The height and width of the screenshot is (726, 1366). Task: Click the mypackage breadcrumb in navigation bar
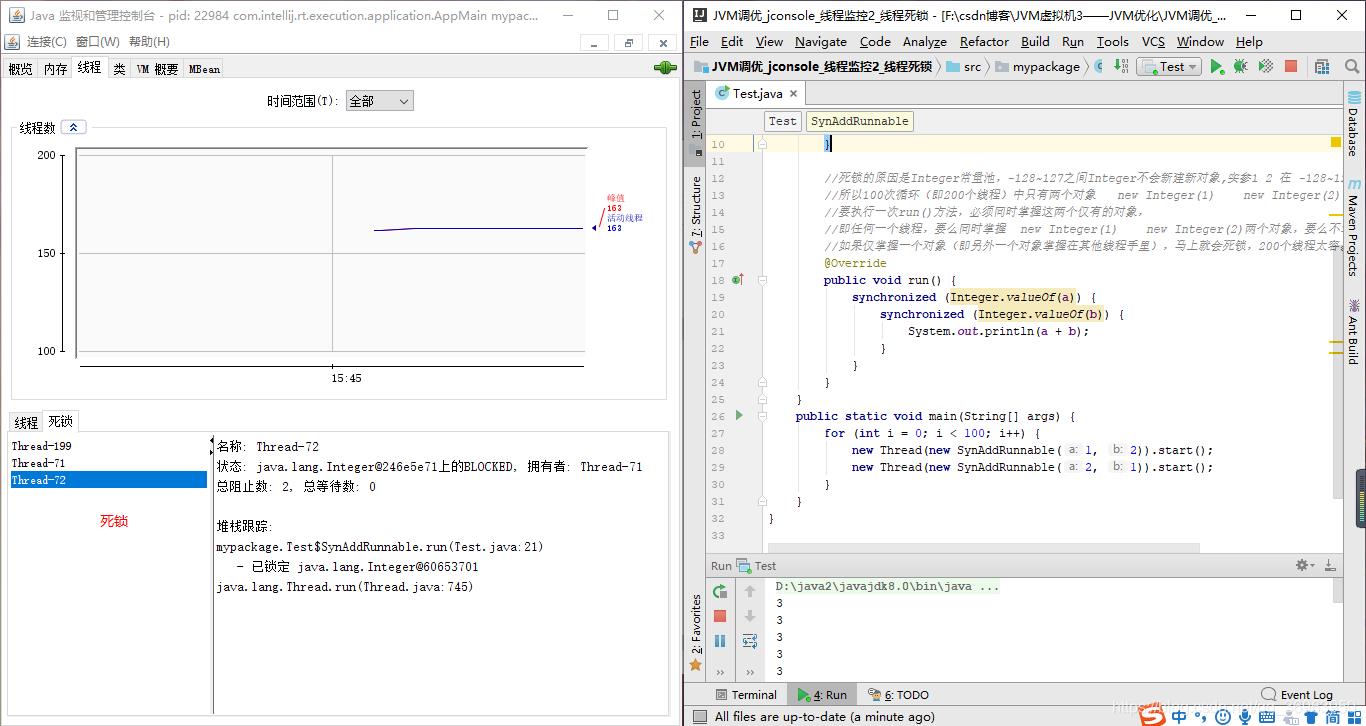coord(1038,67)
